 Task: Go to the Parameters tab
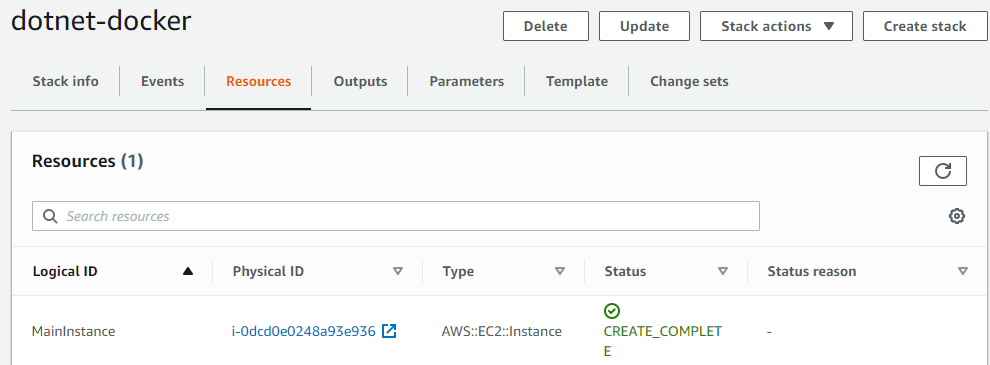467,81
